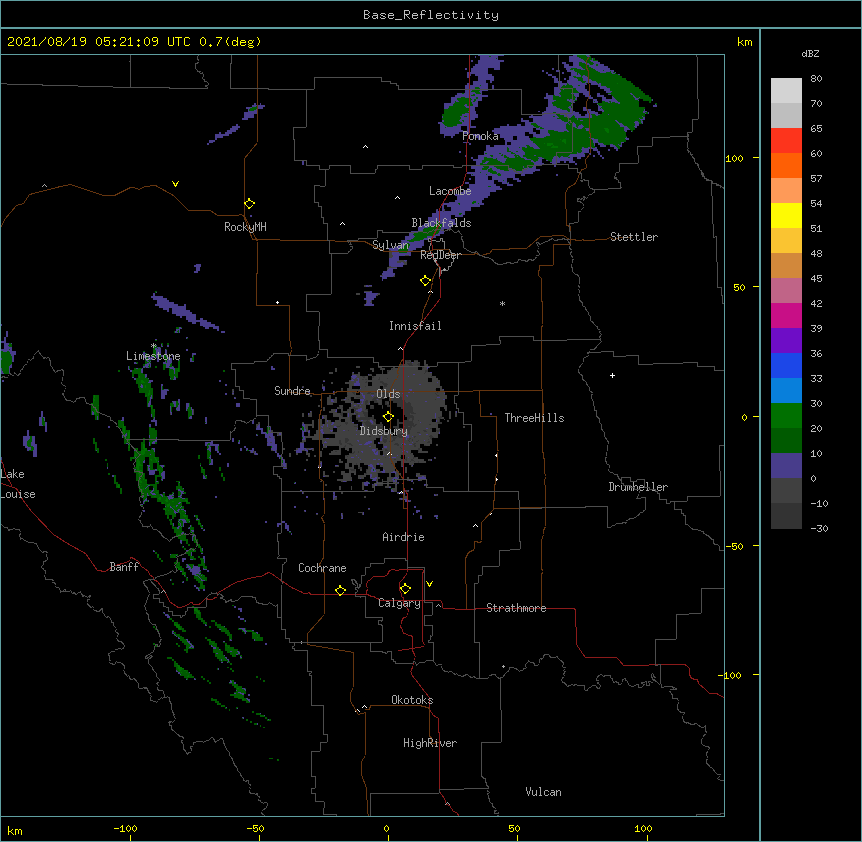Click the yellow V marker northwest of RockyMH
862x842 pixels.
[175, 184]
